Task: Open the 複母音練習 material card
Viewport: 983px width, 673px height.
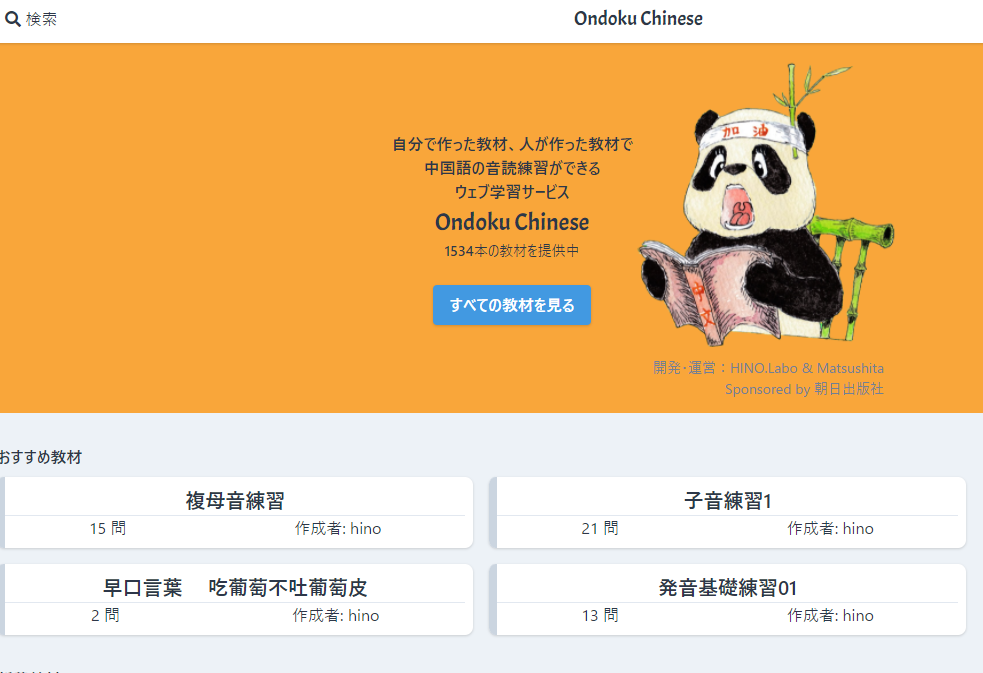Action: point(235,513)
